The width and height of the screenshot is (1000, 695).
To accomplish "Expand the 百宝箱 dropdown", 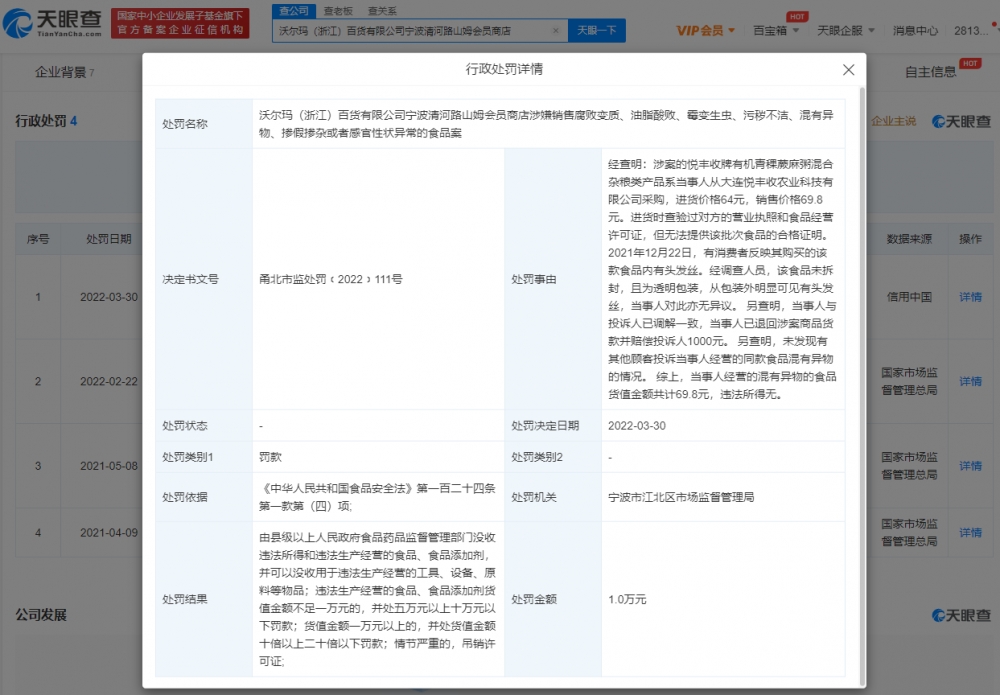I will click(776, 31).
